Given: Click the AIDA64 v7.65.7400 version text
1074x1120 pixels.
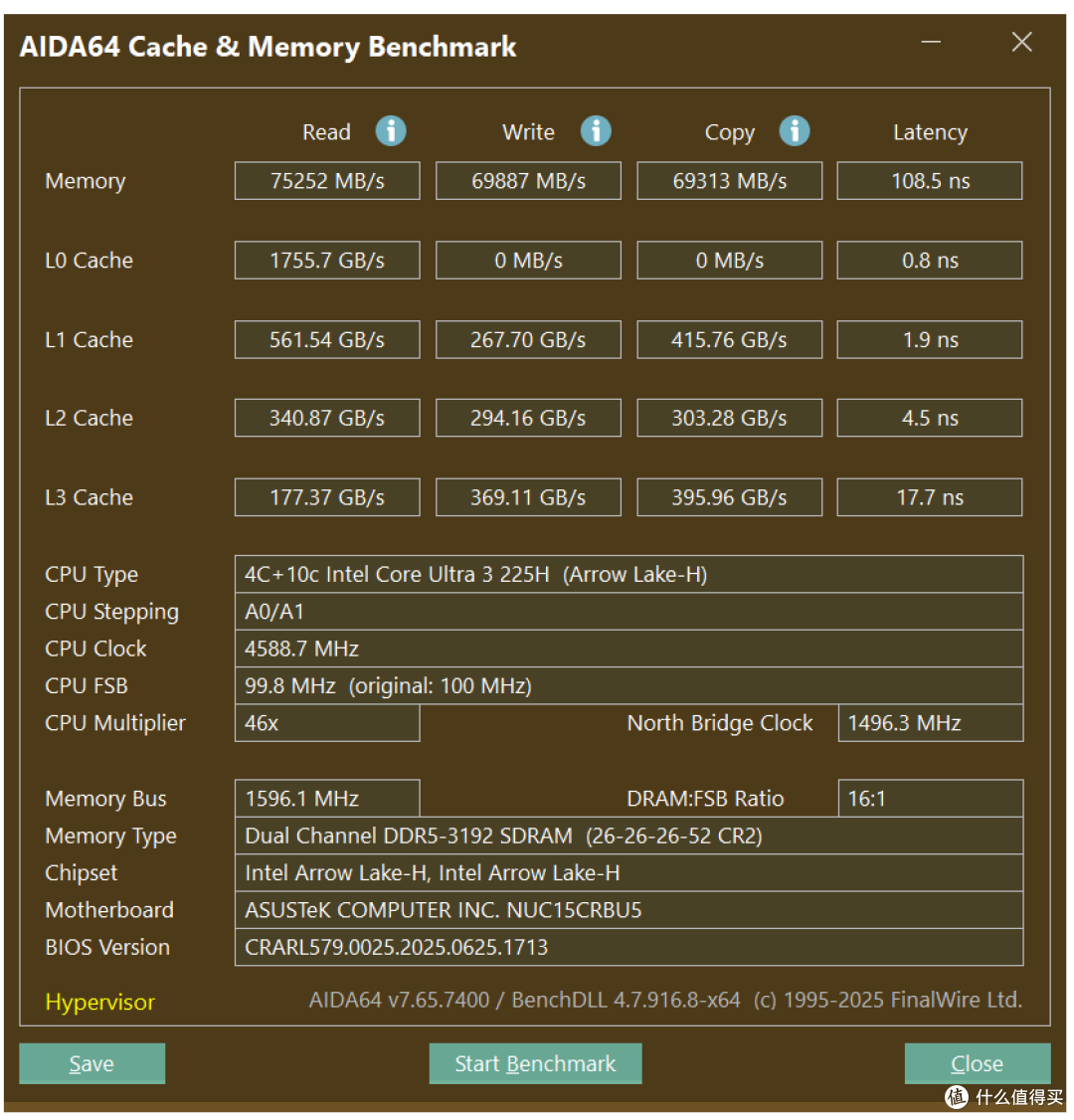Looking at the screenshot, I should [x=665, y=1000].
